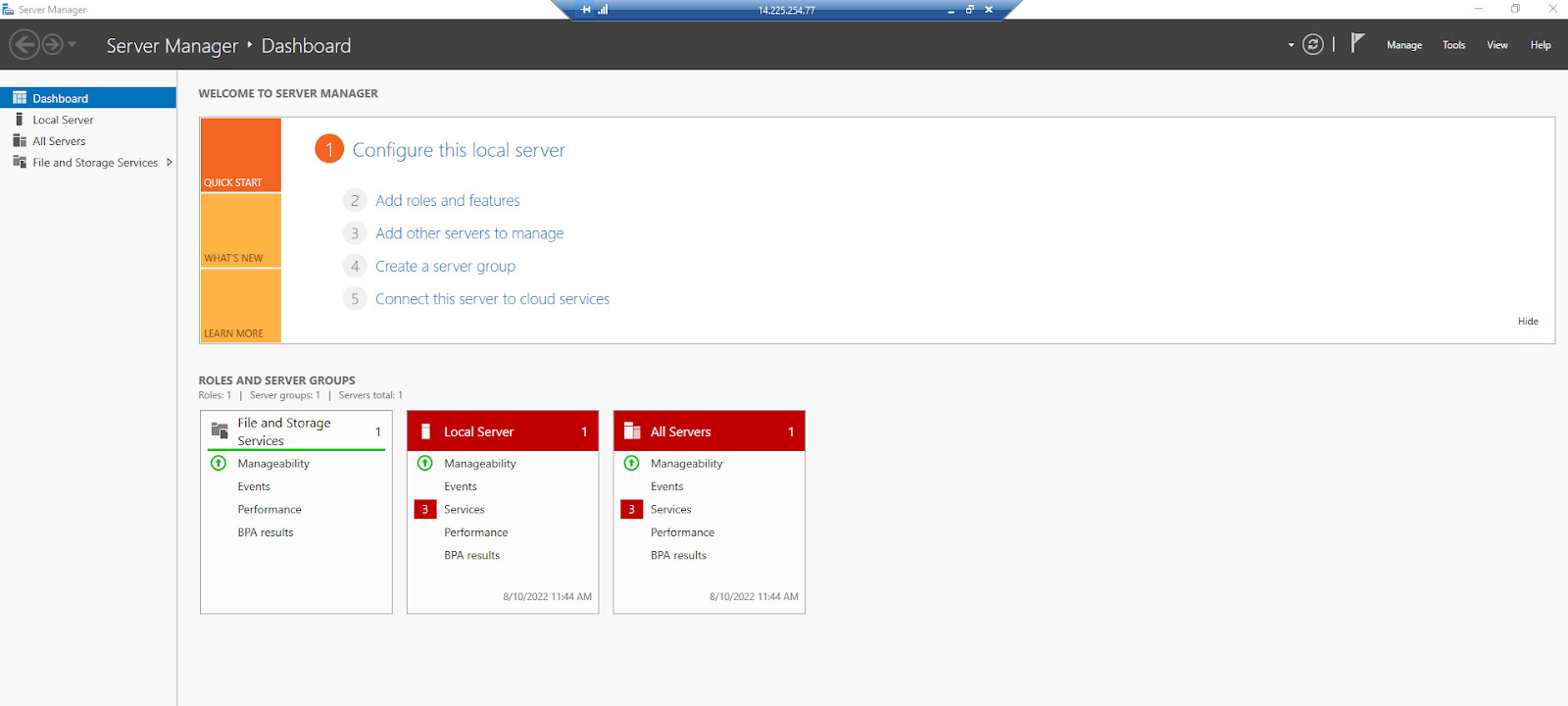Click red 3 Services badge in Local Server tile
The image size is (1568, 706).
click(425, 509)
